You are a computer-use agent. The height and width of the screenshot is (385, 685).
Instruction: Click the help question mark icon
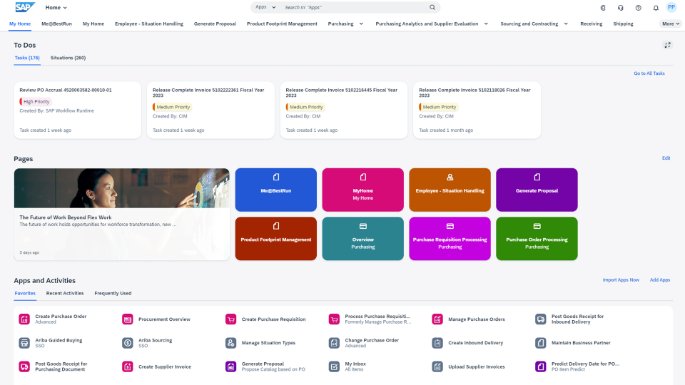pyautogui.click(x=638, y=8)
